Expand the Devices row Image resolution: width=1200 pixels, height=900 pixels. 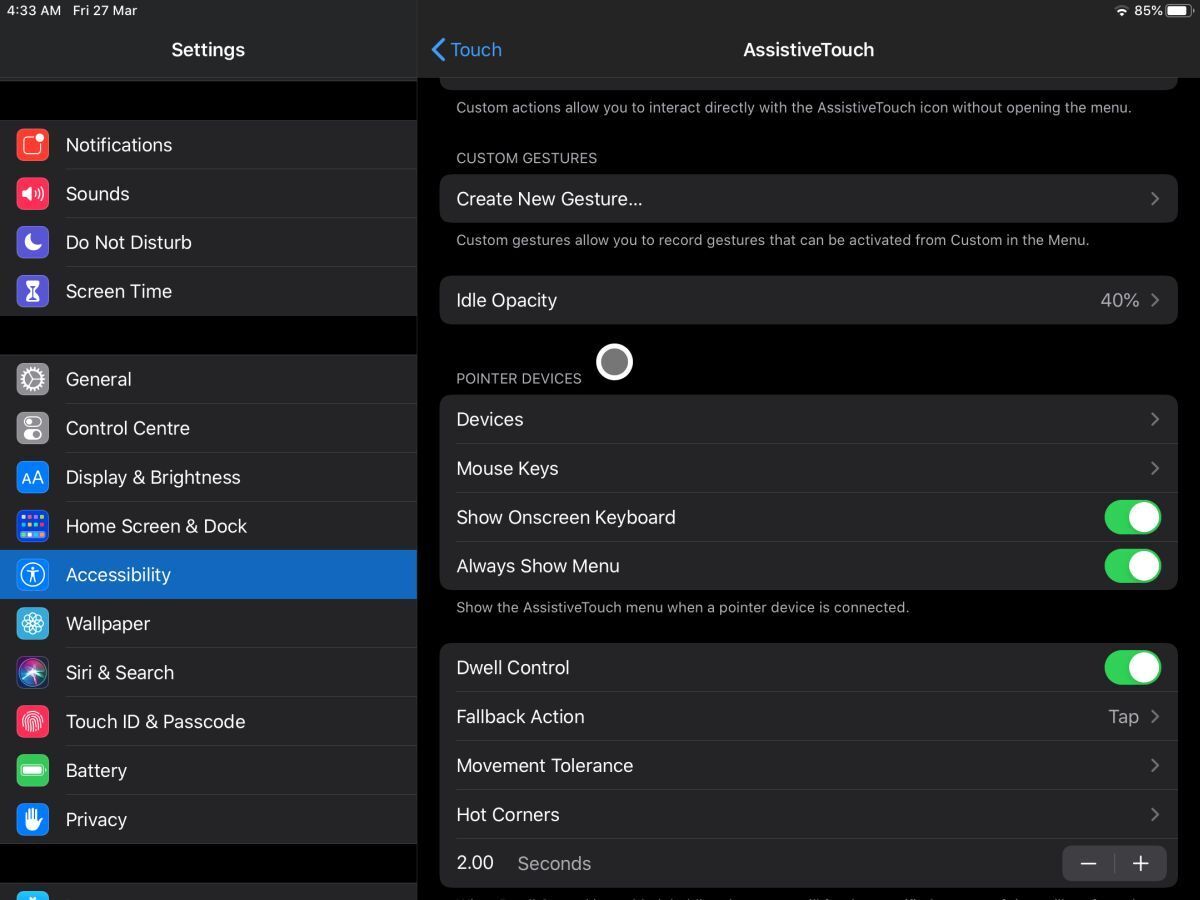(808, 419)
